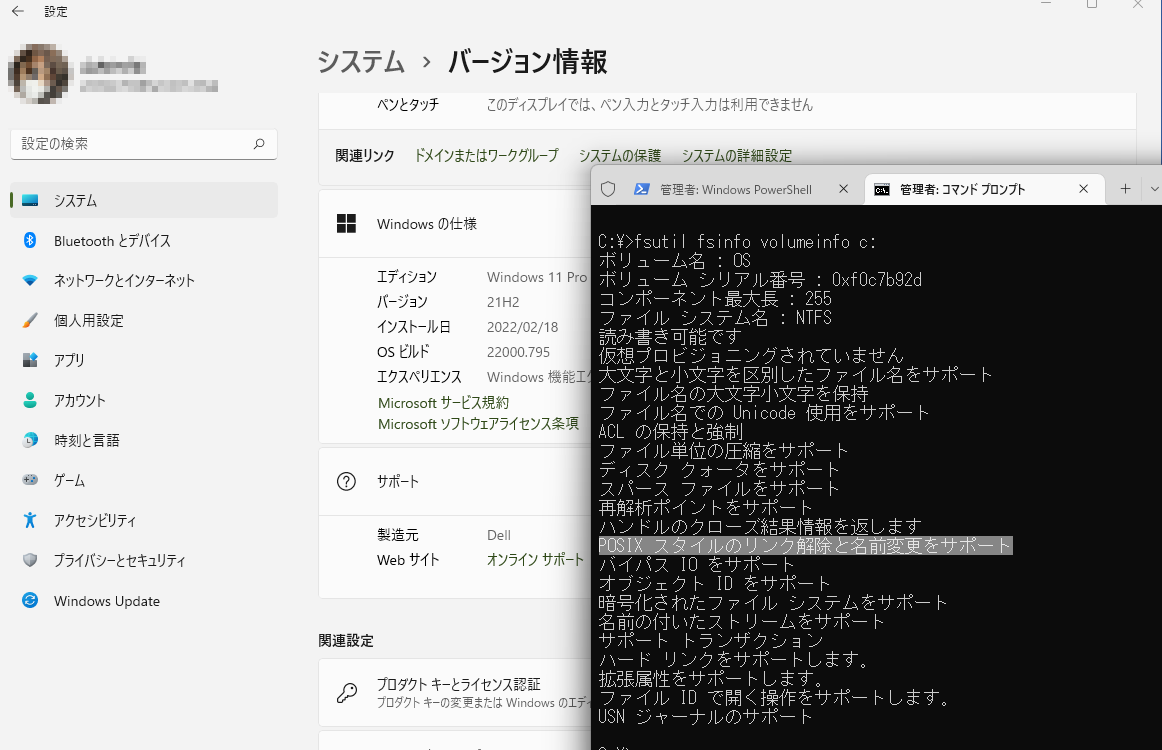Select the 管理者: コマンド プロンプト tab
The width and height of the screenshot is (1162, 750).
point(960,188)
